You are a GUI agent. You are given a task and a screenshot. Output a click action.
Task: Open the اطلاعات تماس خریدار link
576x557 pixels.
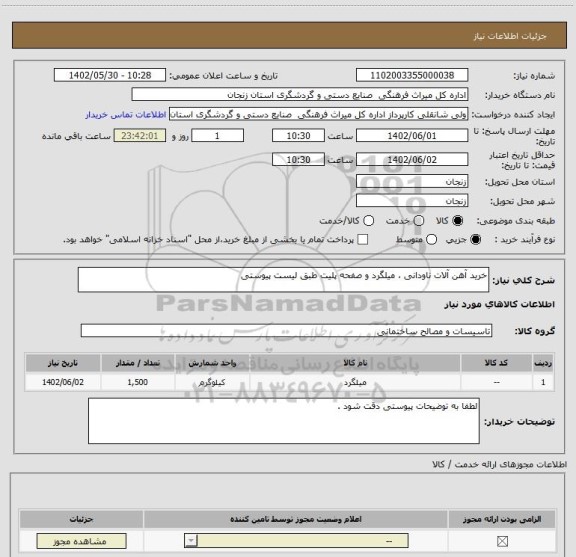pos(126,115)
